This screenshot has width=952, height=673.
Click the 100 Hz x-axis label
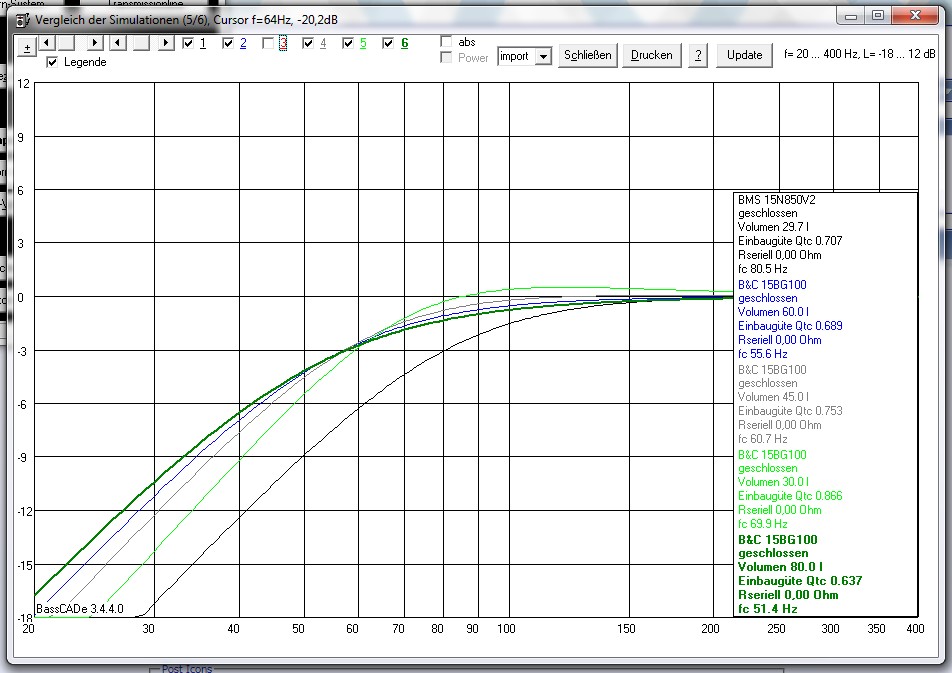tap(506, 629)
